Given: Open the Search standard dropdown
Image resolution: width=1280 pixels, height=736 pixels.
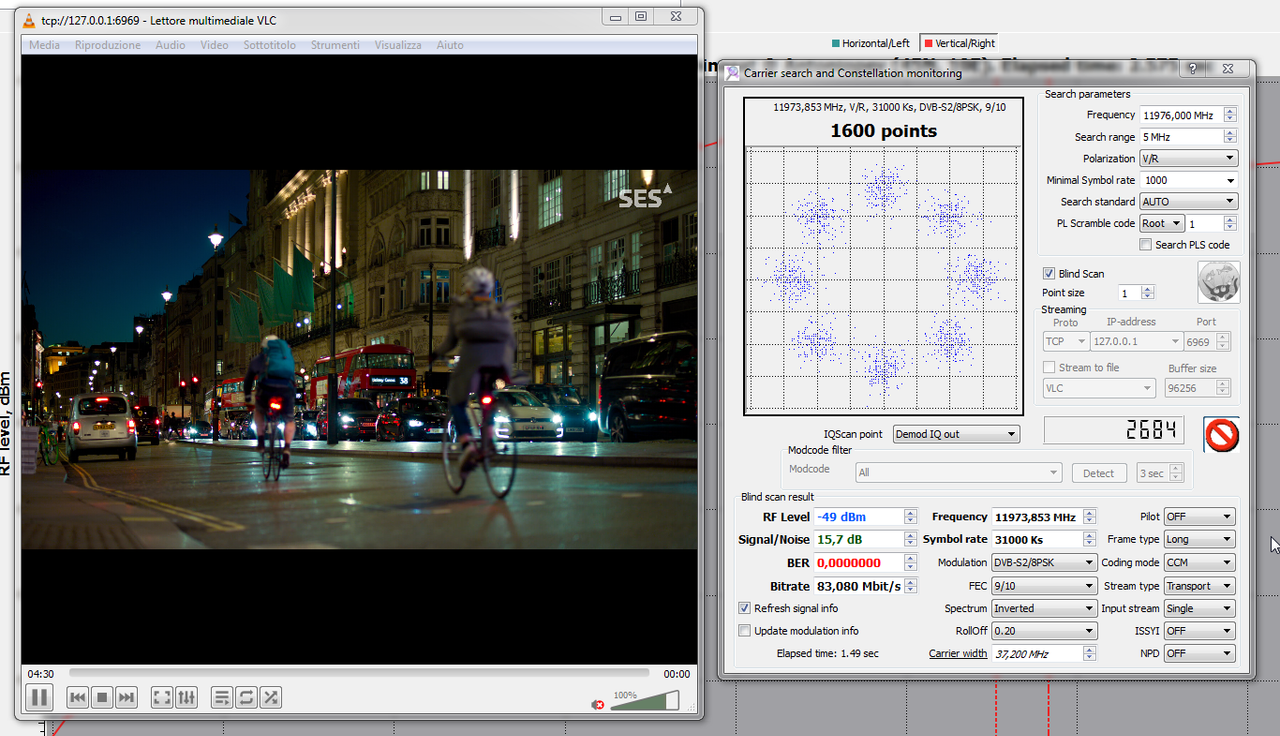Looking at the screenshot, I should (1188, 202).
